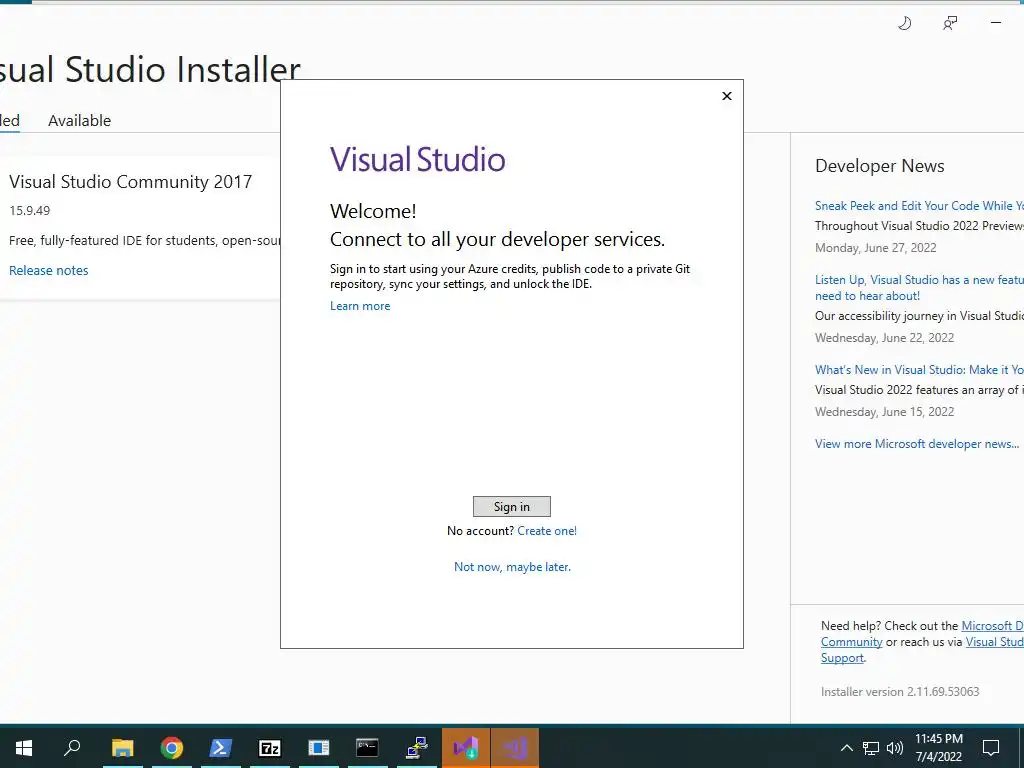This screenshot has width=1024, height=768.
Task: Open Sneak Peek and Edit Your Code news
Action: (x=919, y=206)
